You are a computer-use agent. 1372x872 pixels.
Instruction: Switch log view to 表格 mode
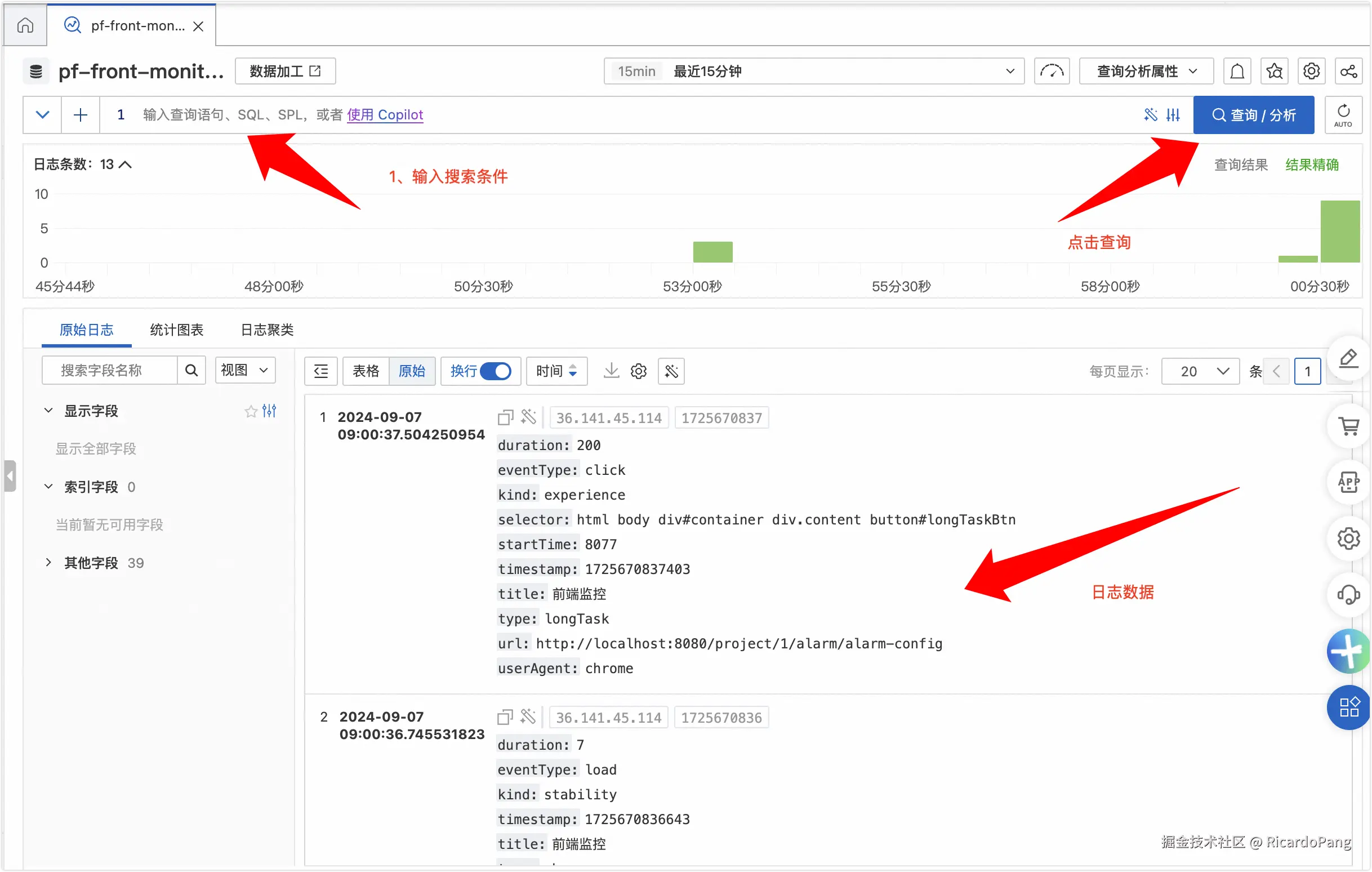pos(365,371)
